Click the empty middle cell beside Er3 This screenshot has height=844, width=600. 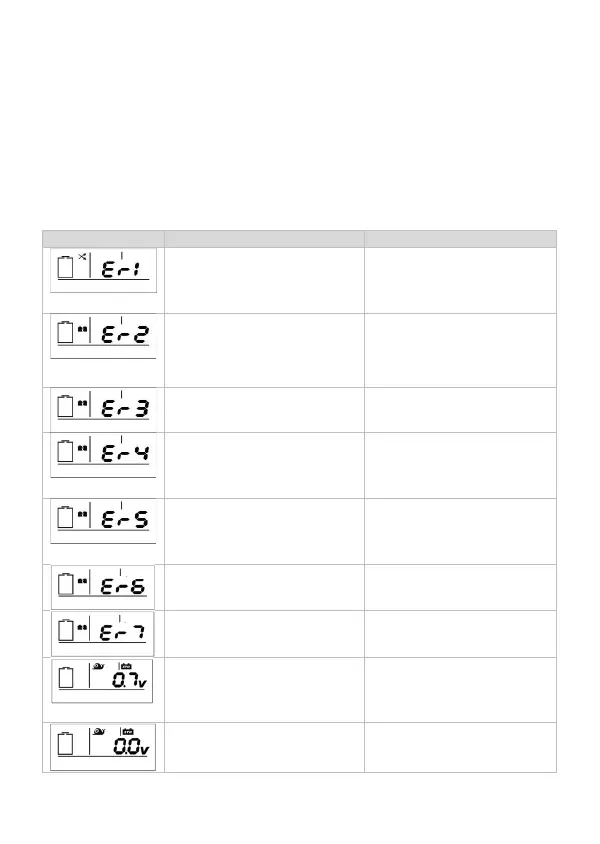[x=264, y=409]
